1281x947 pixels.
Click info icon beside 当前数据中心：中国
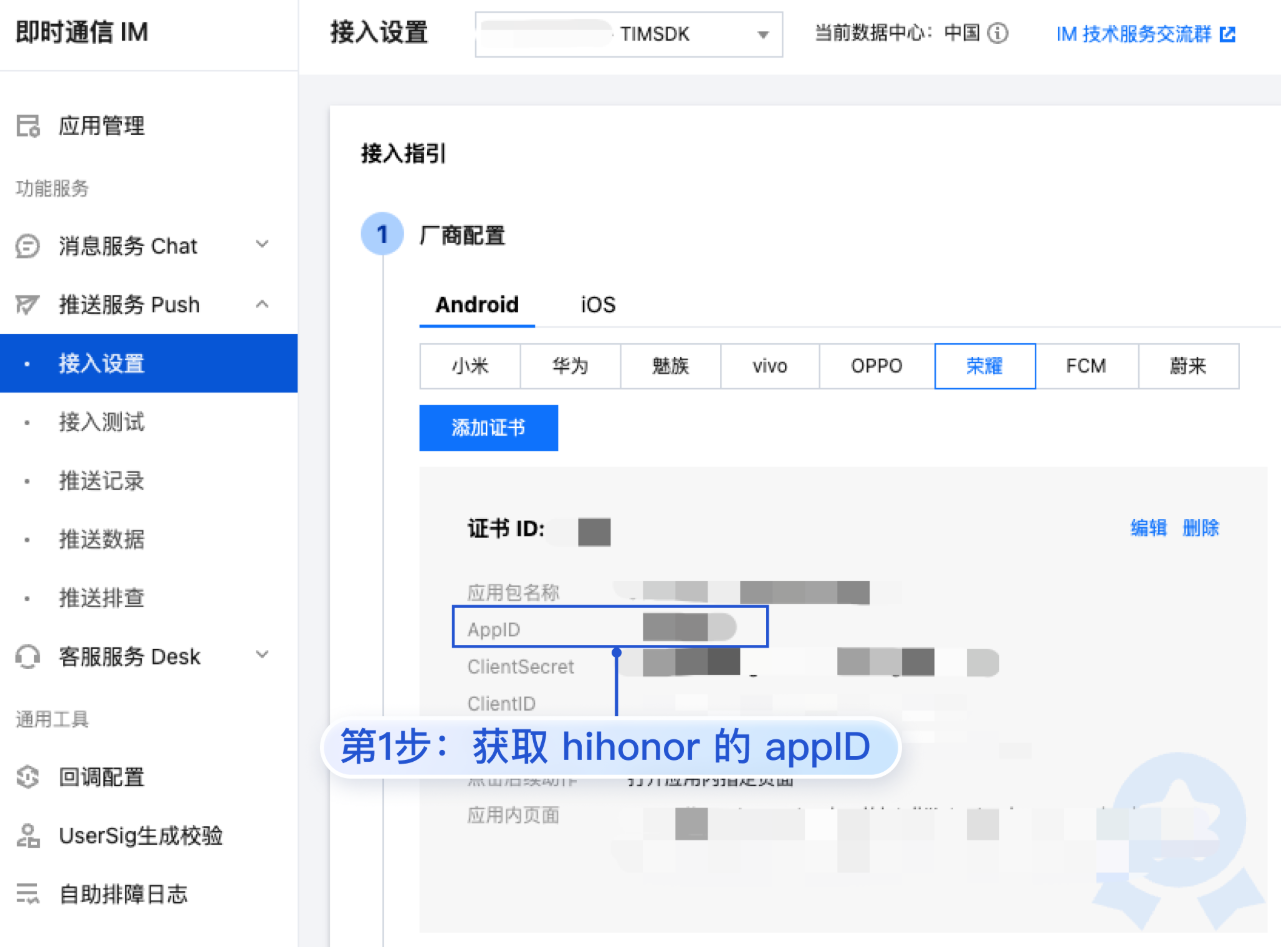pos(997,33)
